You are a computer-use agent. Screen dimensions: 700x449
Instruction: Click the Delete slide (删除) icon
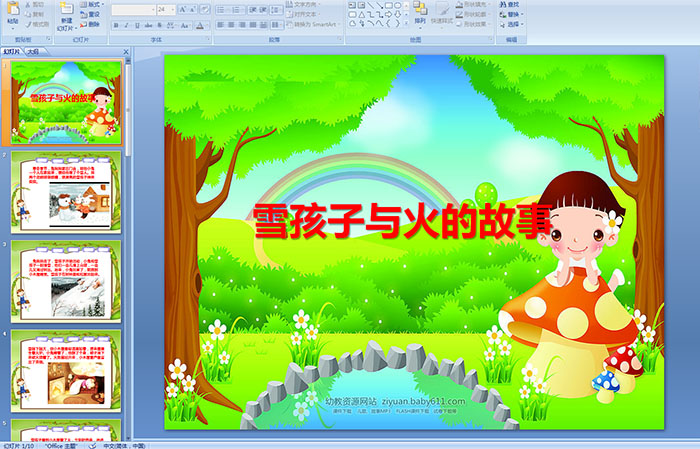(91, 25)
